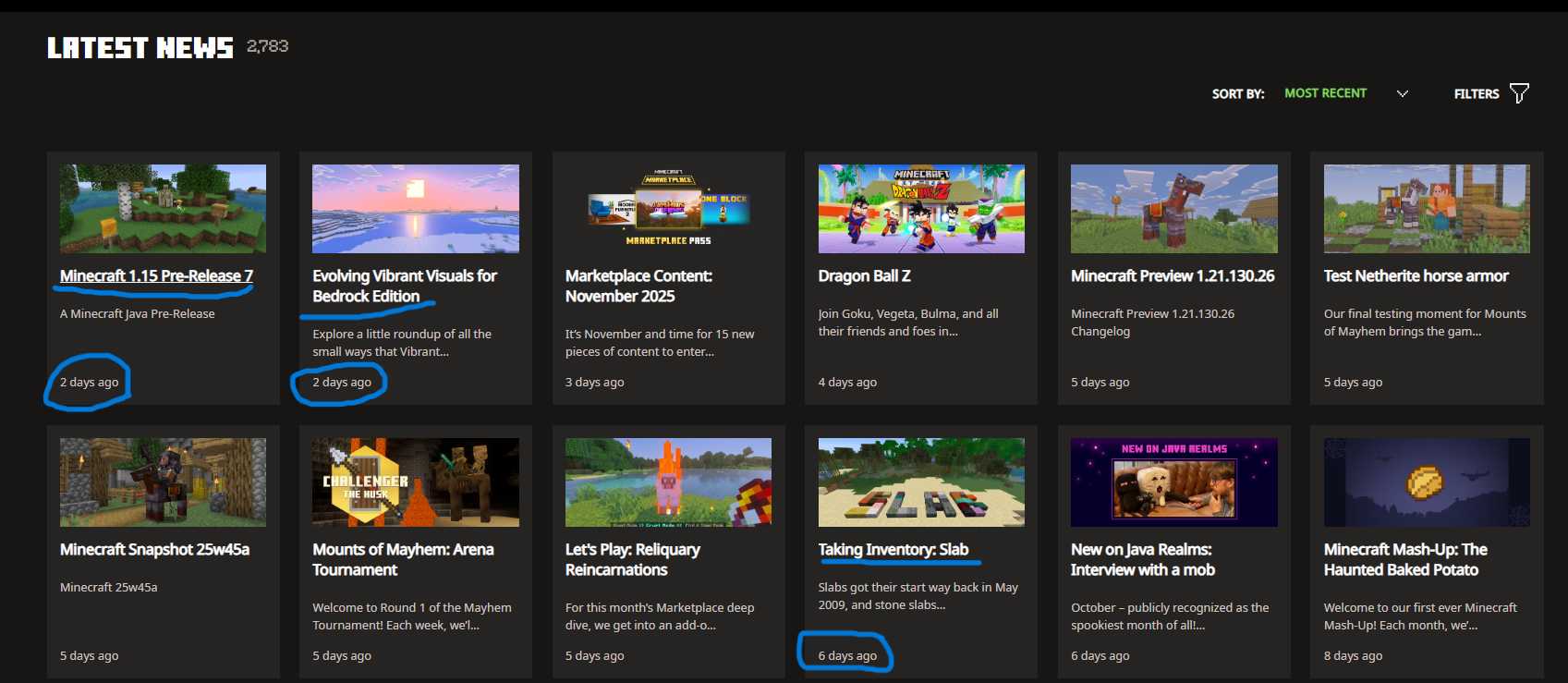Click the baked potato thumbnail image

pos(1426,482)
